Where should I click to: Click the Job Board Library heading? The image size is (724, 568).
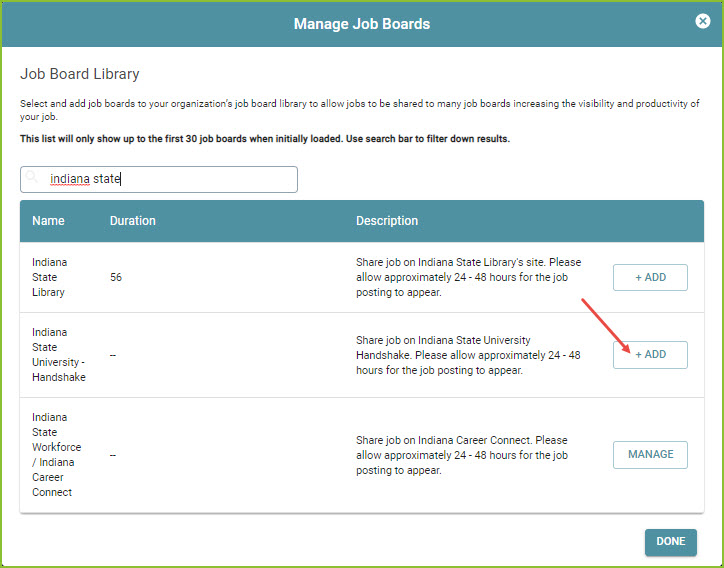[x=79, y=74]
